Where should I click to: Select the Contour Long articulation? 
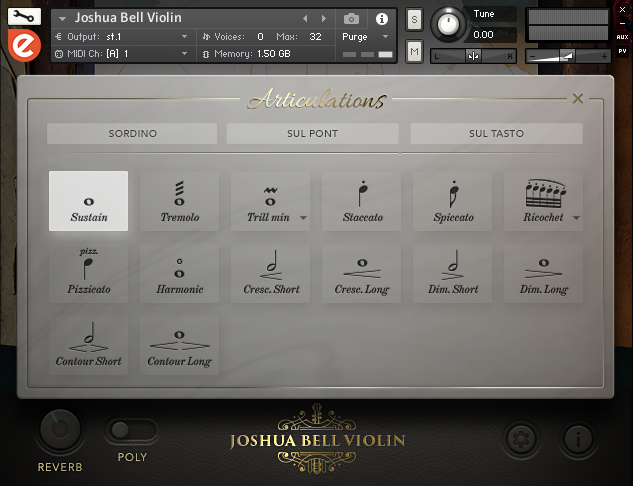point(180,345)
